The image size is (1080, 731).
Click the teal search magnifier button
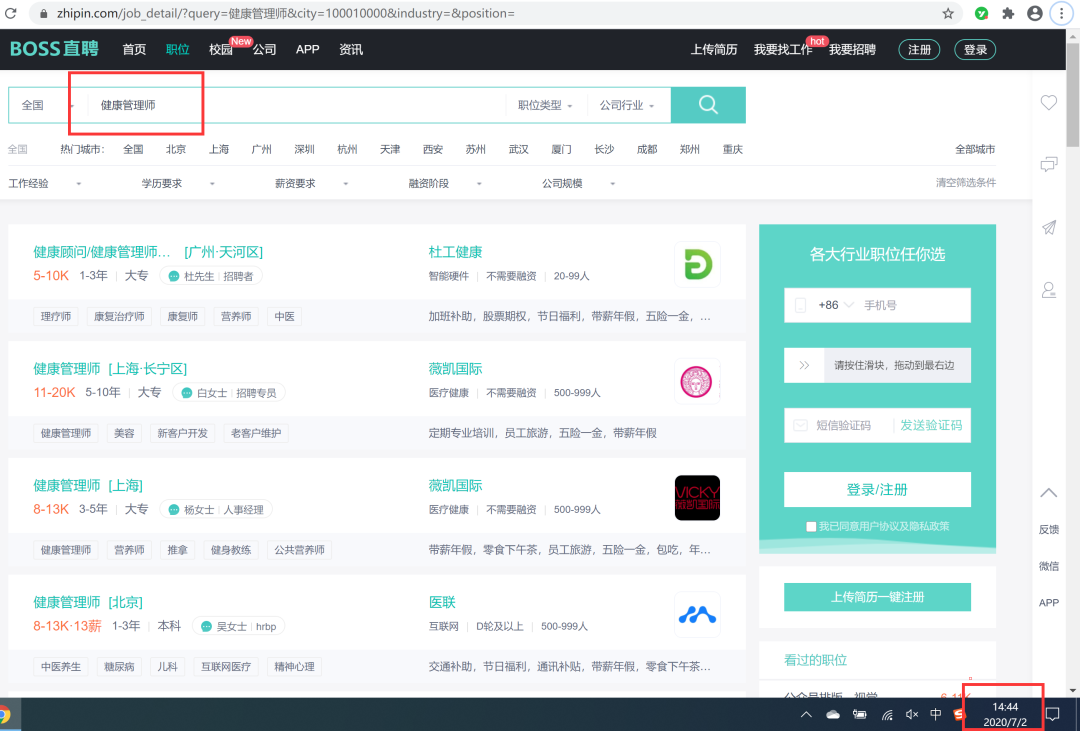point(708,105)
